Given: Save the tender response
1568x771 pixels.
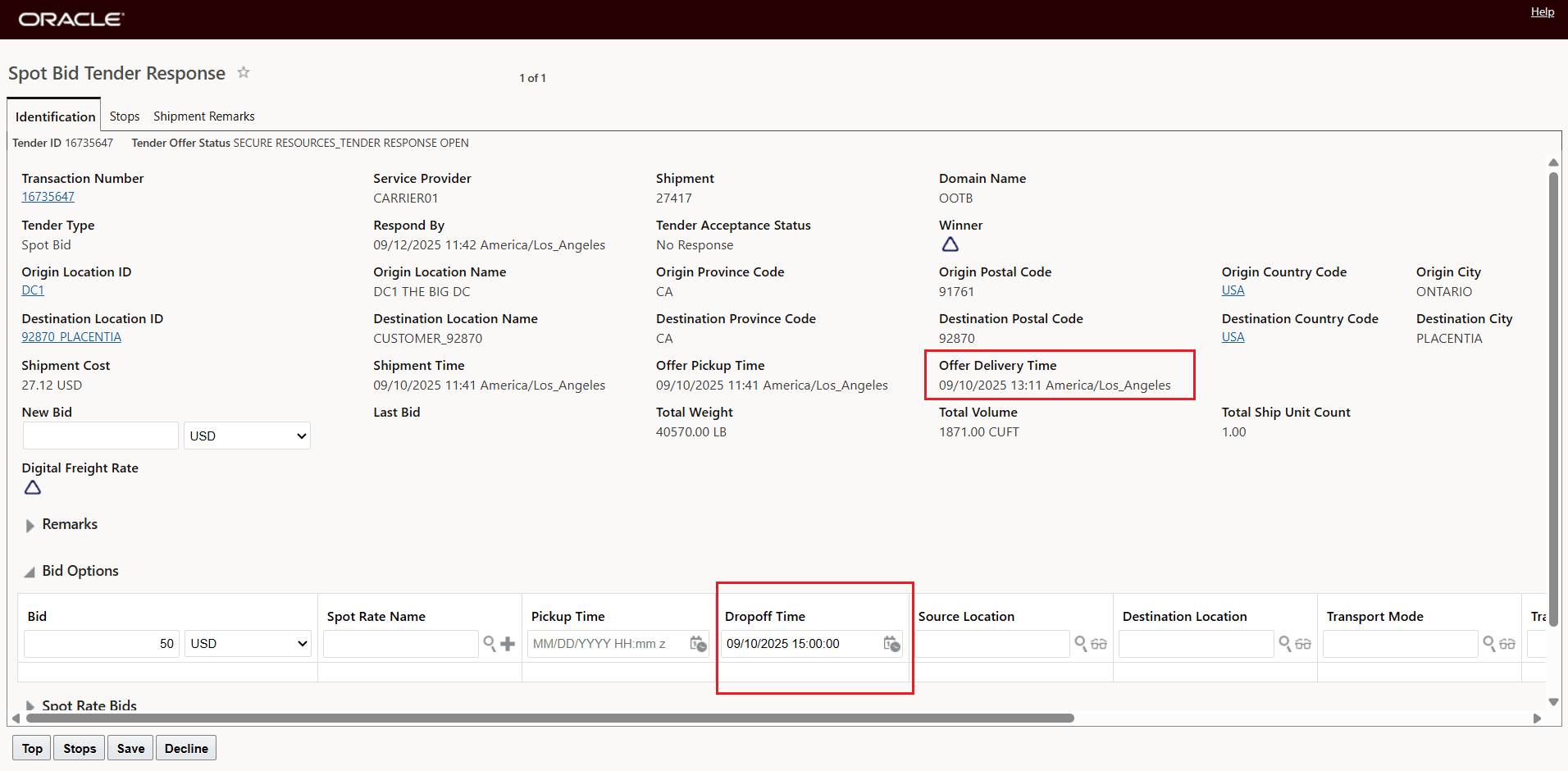Looking at the screenshot, I should (x=130, y=747).
